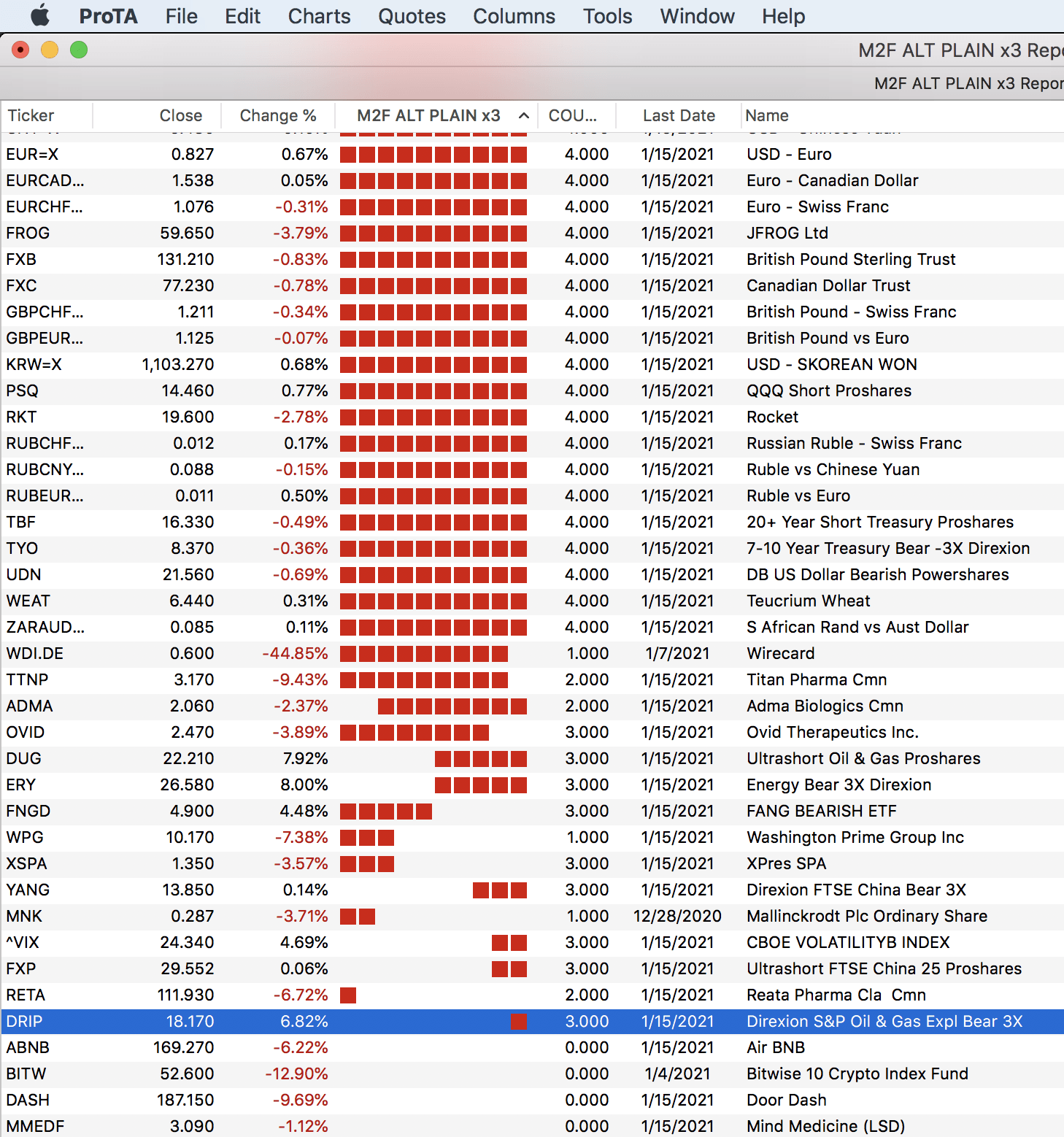1064x1137 pixels.
Task: Select the -2.78% change value
Action: coord(301,417)
